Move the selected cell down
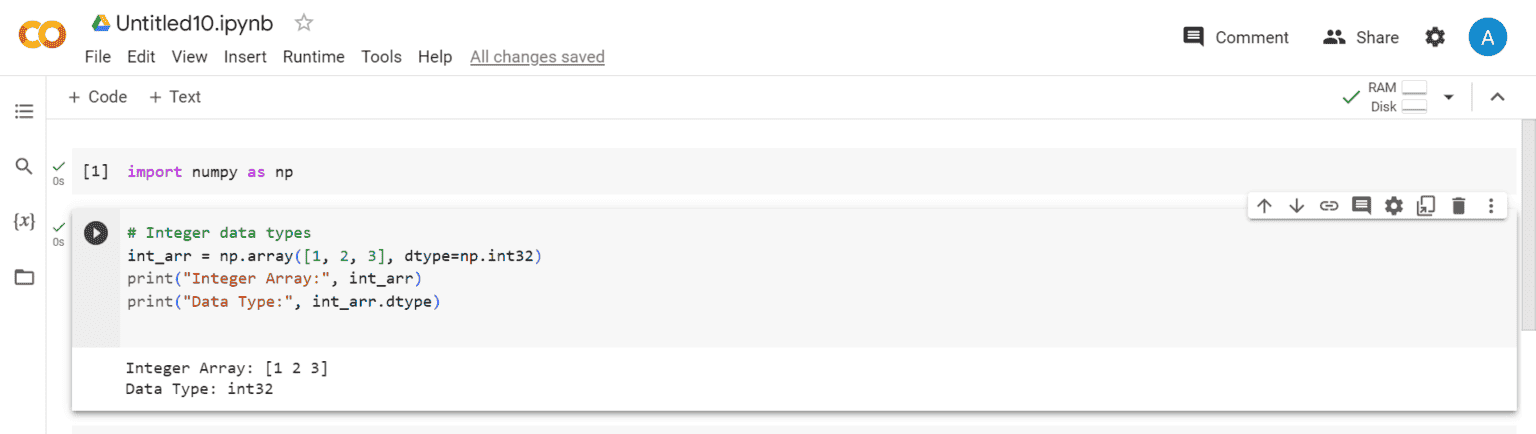 pos(1297,206)
